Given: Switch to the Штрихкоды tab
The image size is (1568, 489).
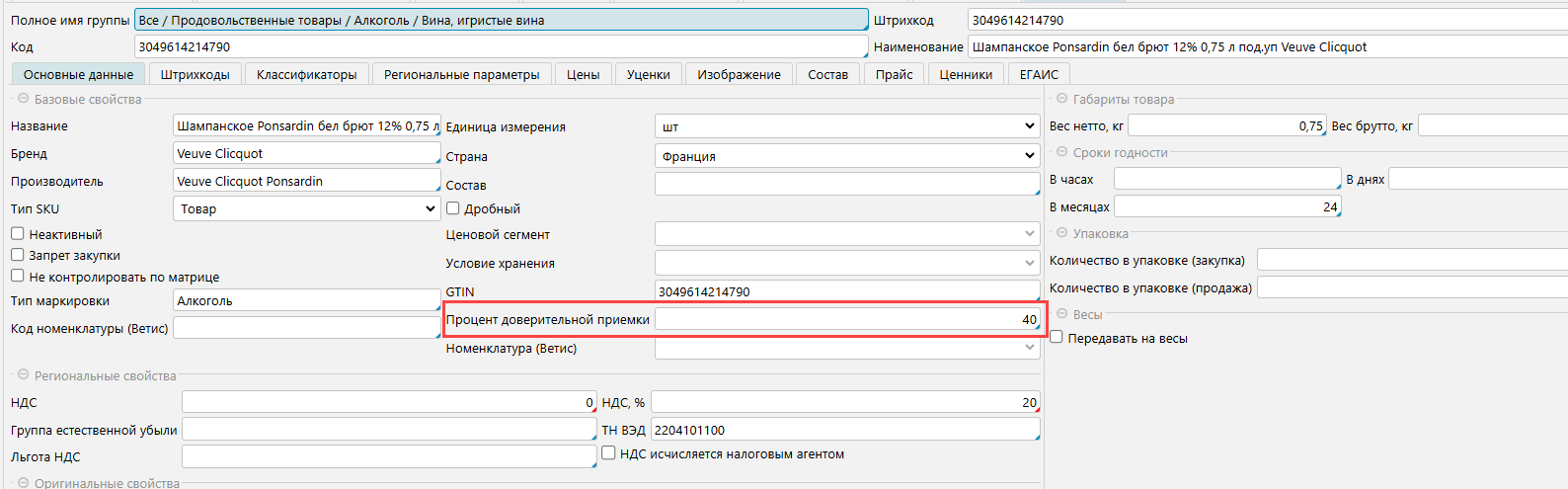Looking at the screenshot, I should (195, 74).
